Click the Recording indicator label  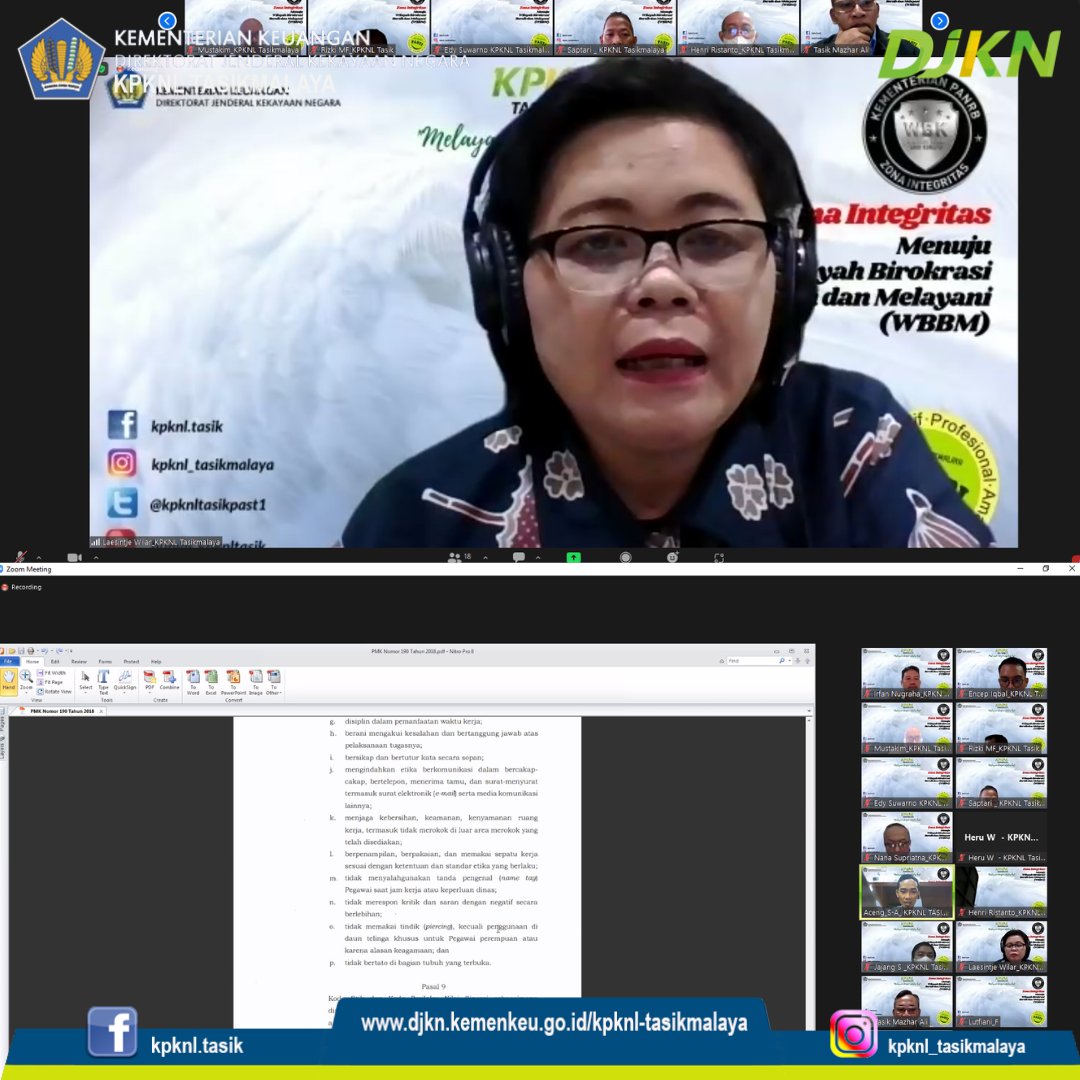pos(22,587)
